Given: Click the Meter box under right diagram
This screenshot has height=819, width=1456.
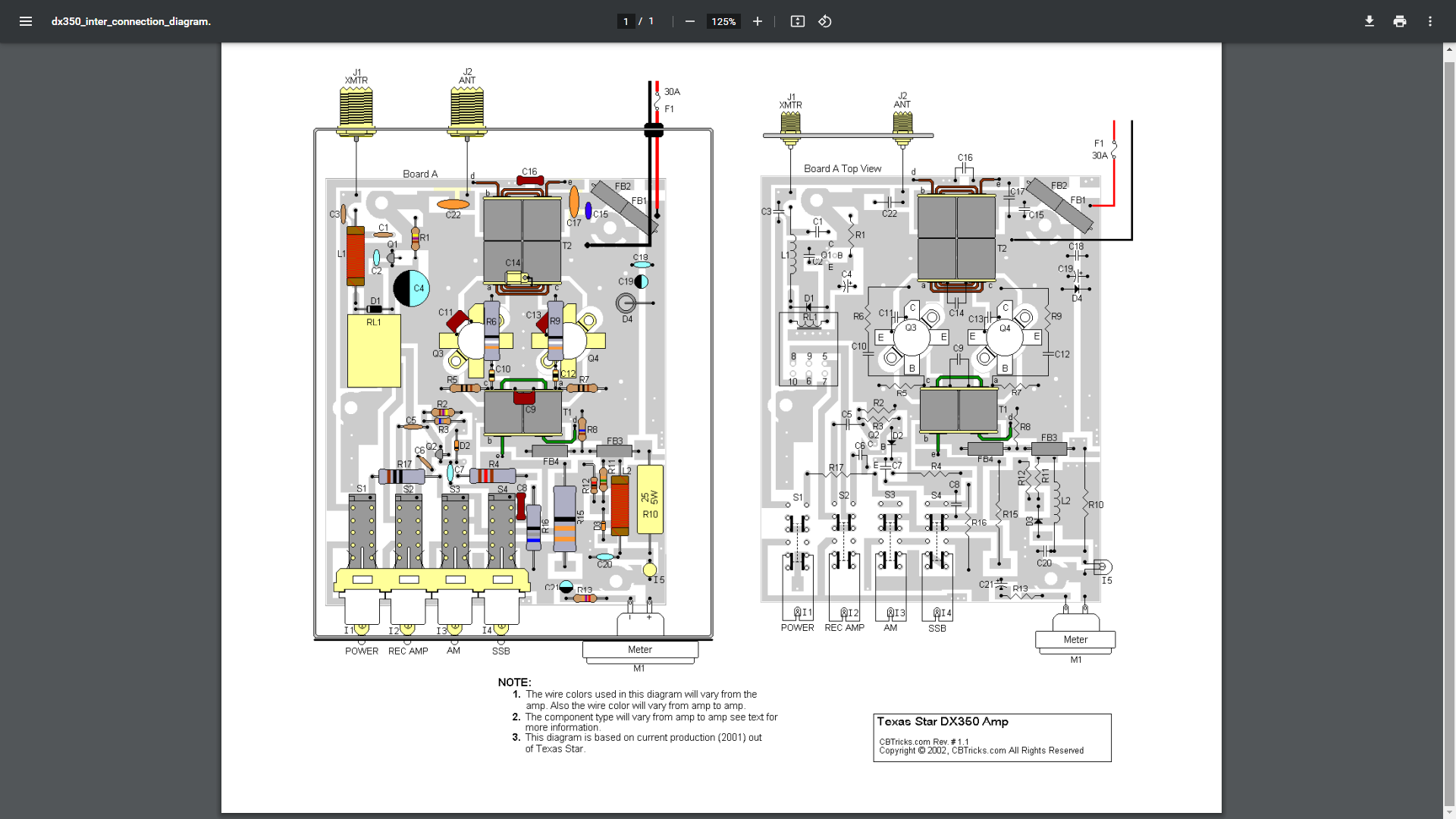Looking at the screenshot, I should pyautogui.click(x=1075, y=640).
